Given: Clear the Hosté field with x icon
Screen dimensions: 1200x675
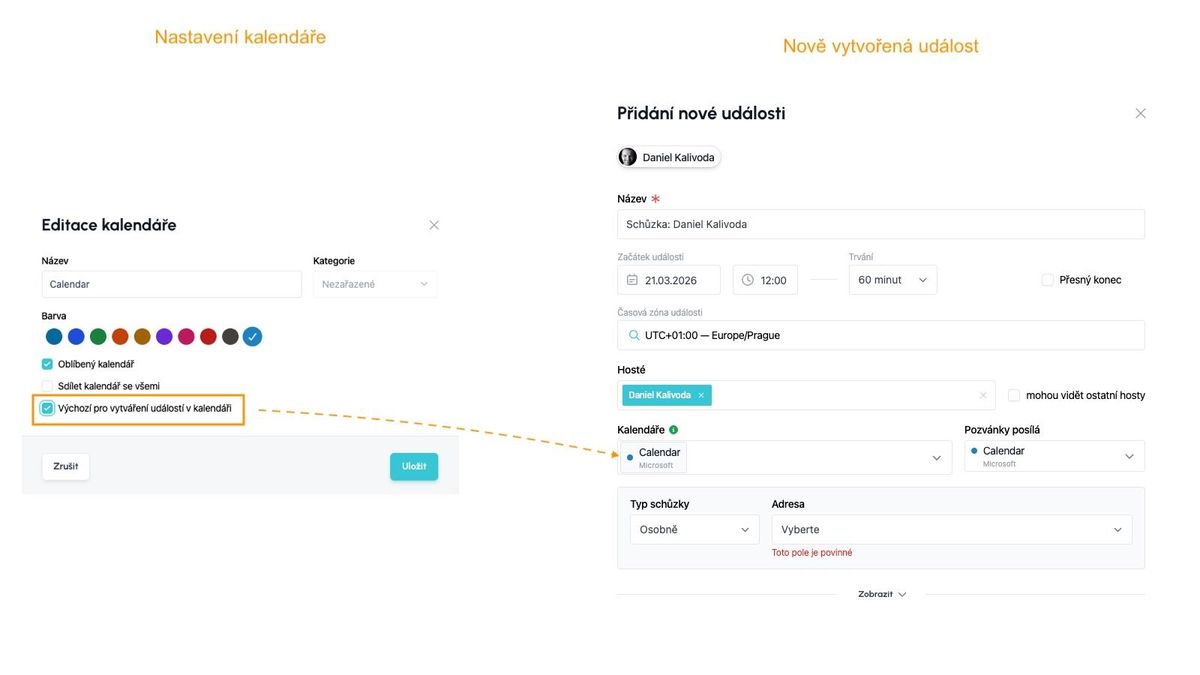Looking at the screenshot, I should 983,396.
